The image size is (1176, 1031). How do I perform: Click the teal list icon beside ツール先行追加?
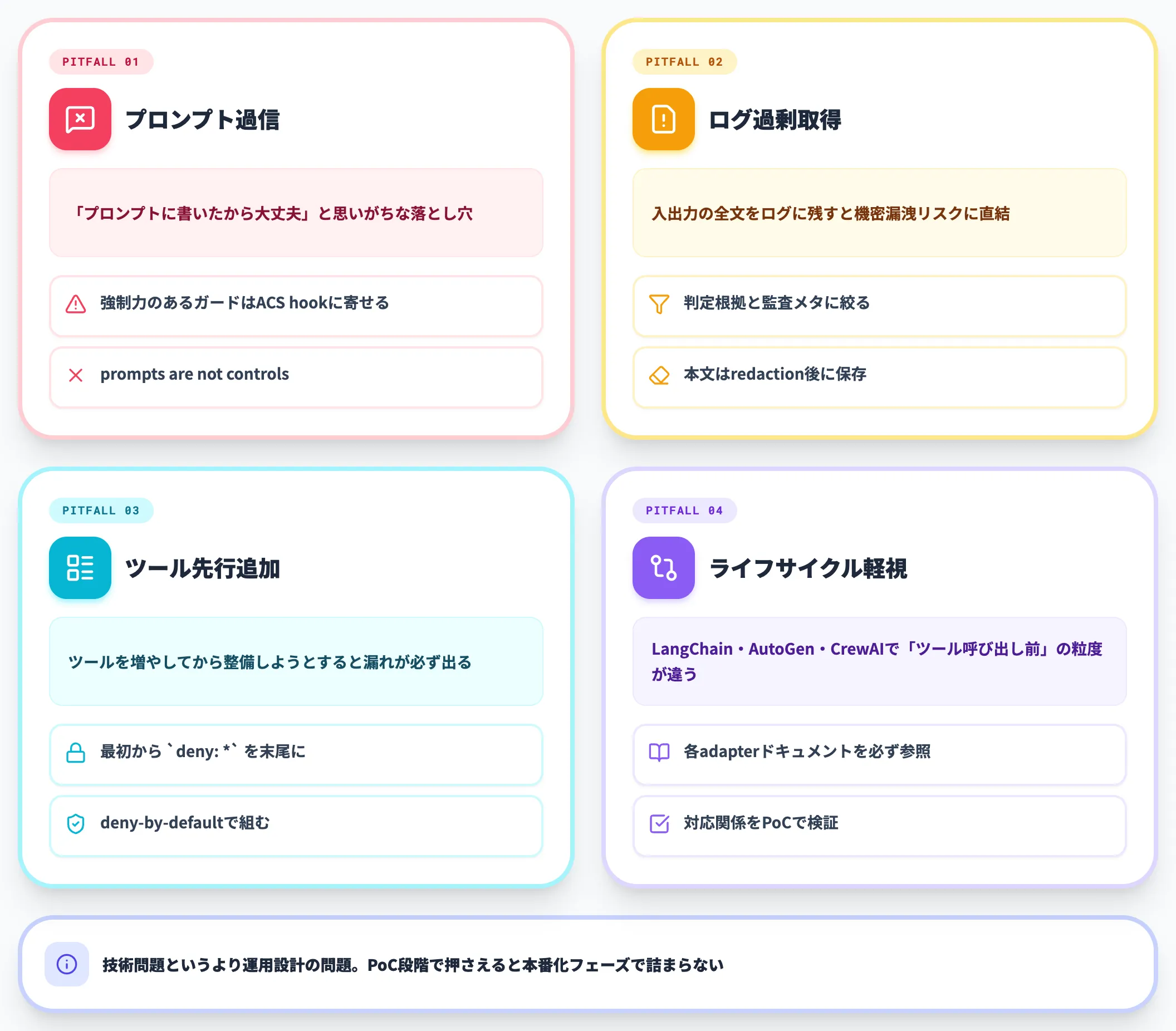coord(80,568)
